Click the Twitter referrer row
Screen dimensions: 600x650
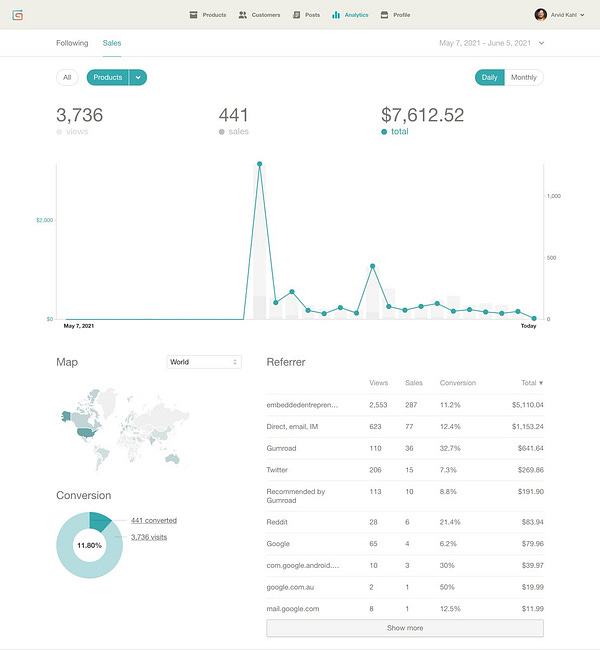(x=405, y=470)
